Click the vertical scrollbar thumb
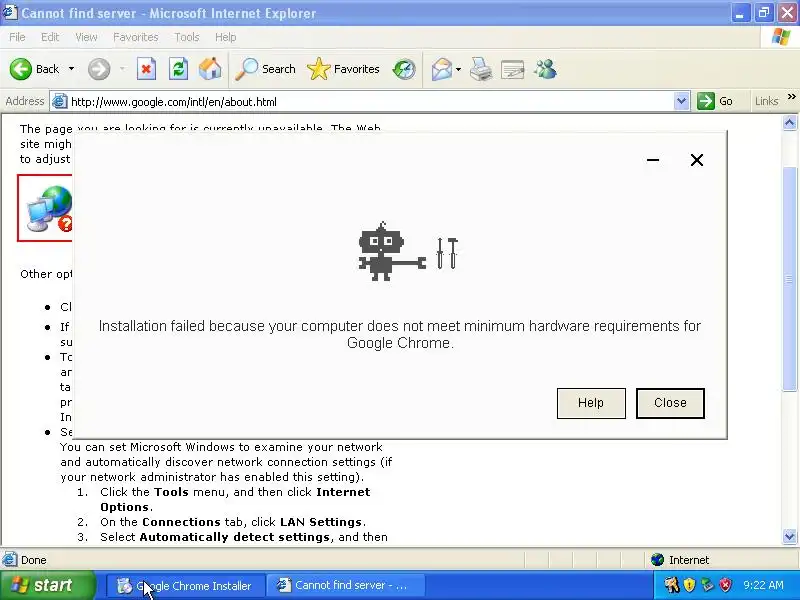Image resolution: width=800 pixels, height=600 pixels. (789, 279)
